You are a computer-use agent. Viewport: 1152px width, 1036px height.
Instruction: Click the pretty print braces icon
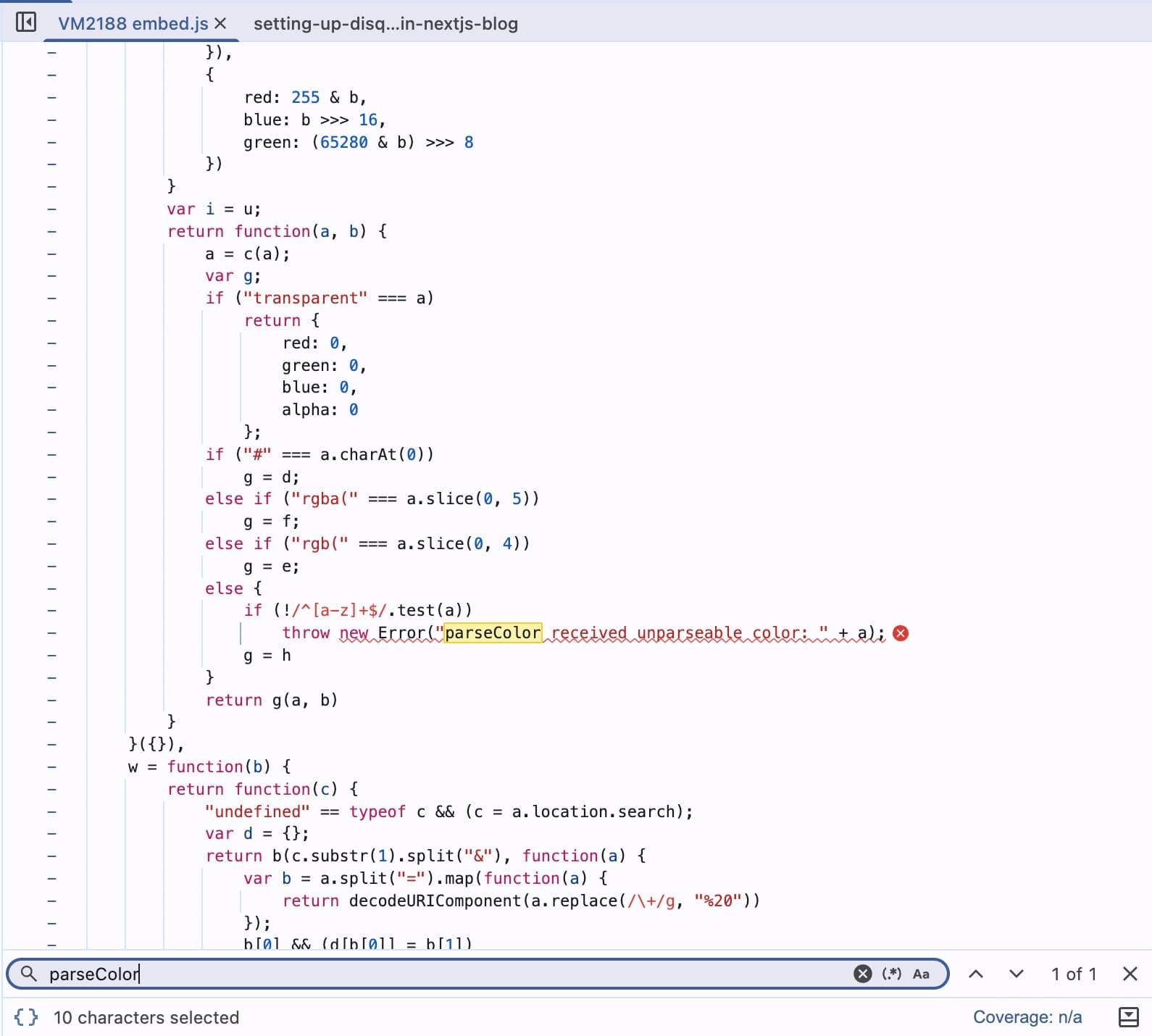click(x=26, y=1017)
